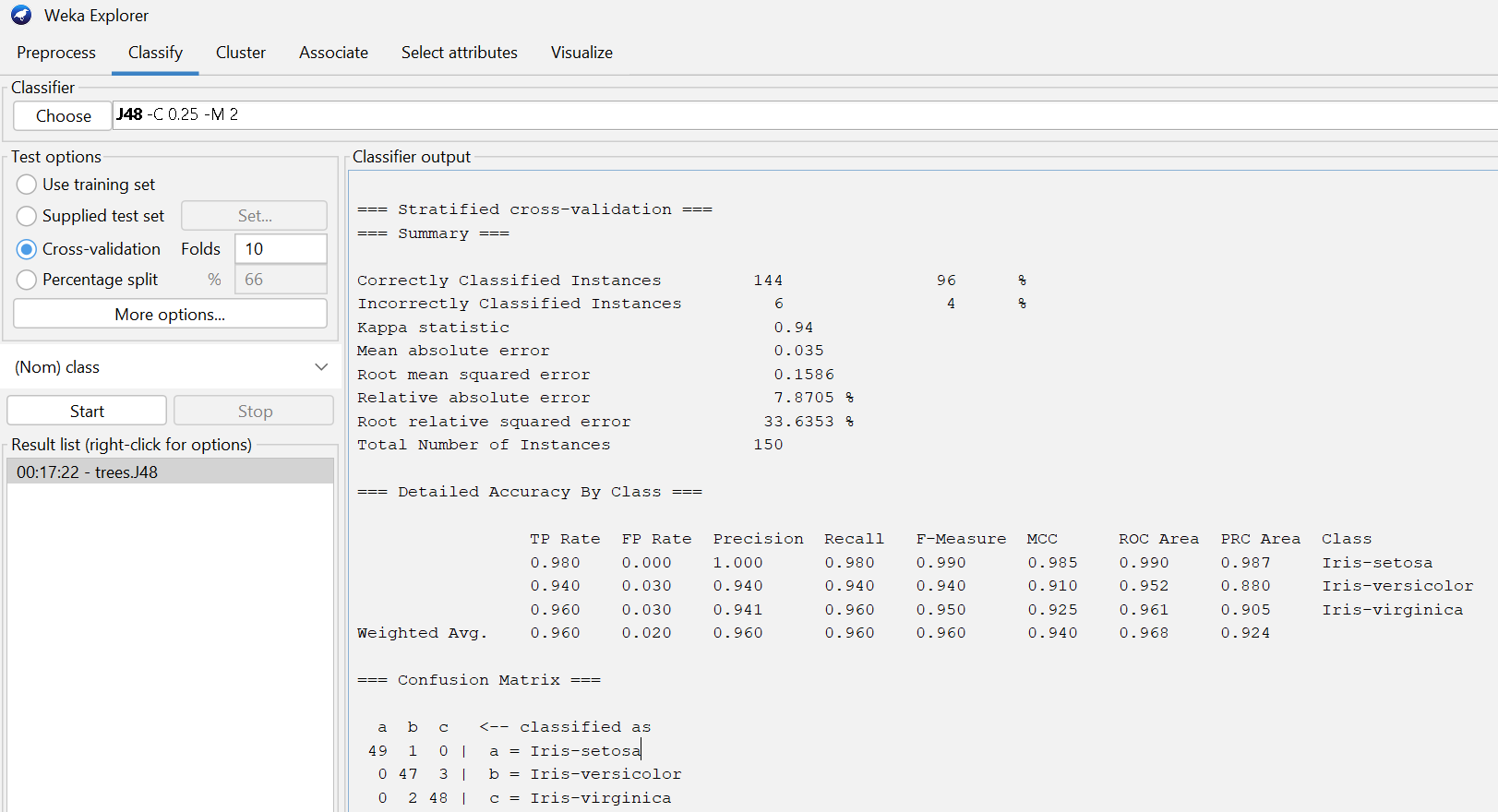Image resolution: width=1498 pixels, height=812 pixels.
Task: Click the ROC Area column header
Action: (1158, 539)
